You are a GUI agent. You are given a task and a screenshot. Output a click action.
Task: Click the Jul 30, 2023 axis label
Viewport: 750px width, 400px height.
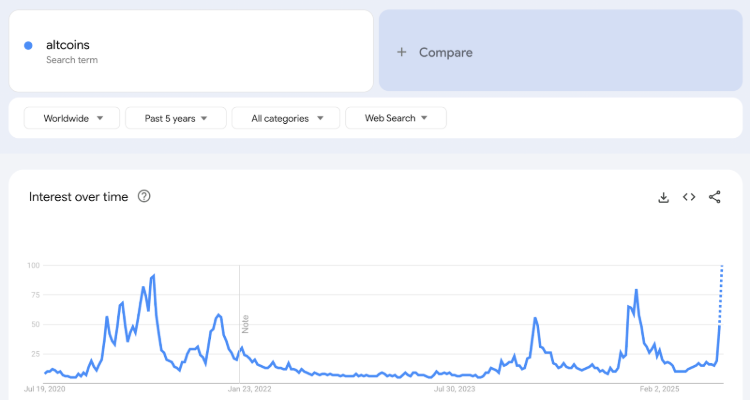click(x=454, y=389)
